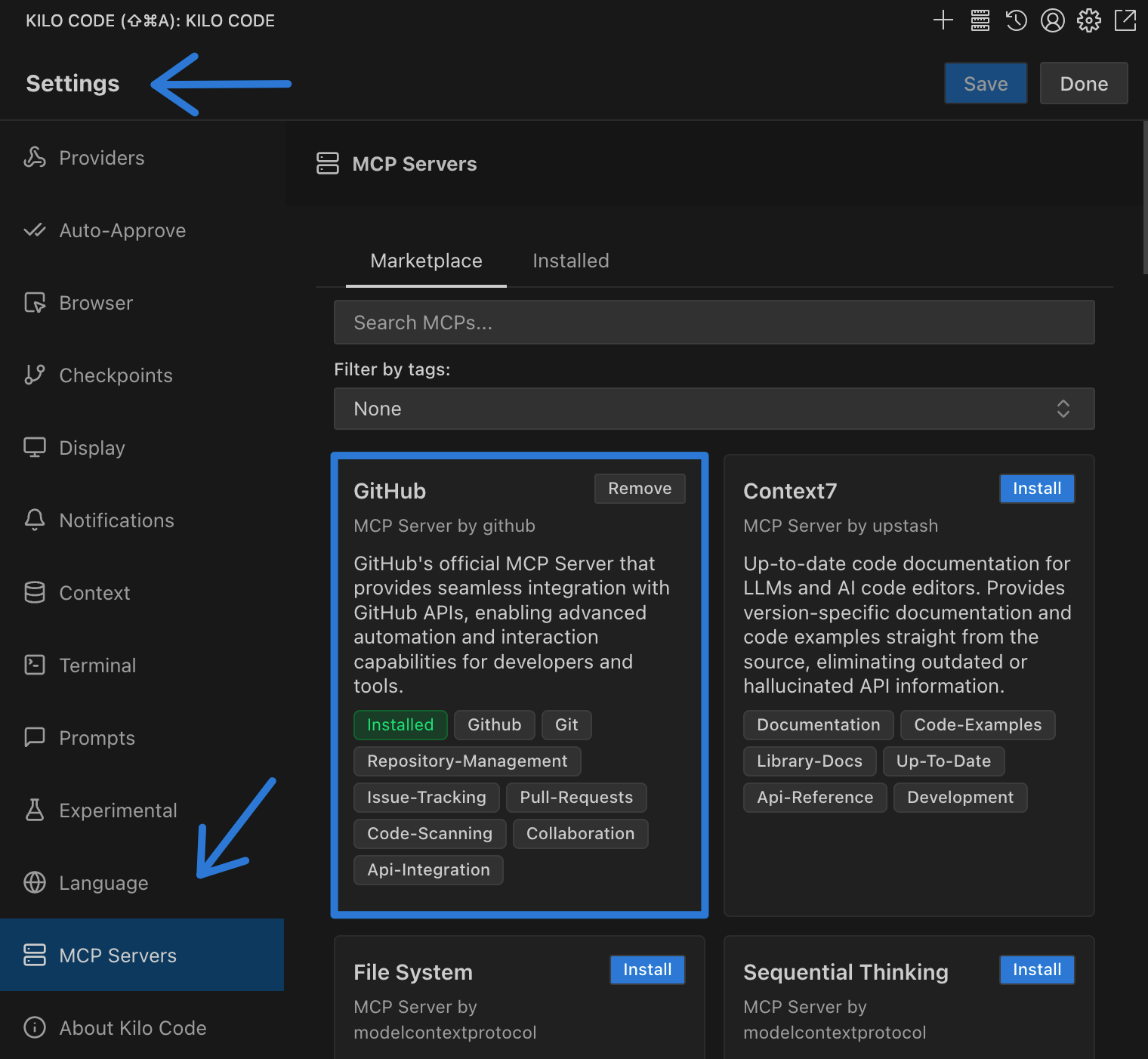Open About Kilo Code section
Viewport: 1148px width, 1059px height.
point(142,1027)
